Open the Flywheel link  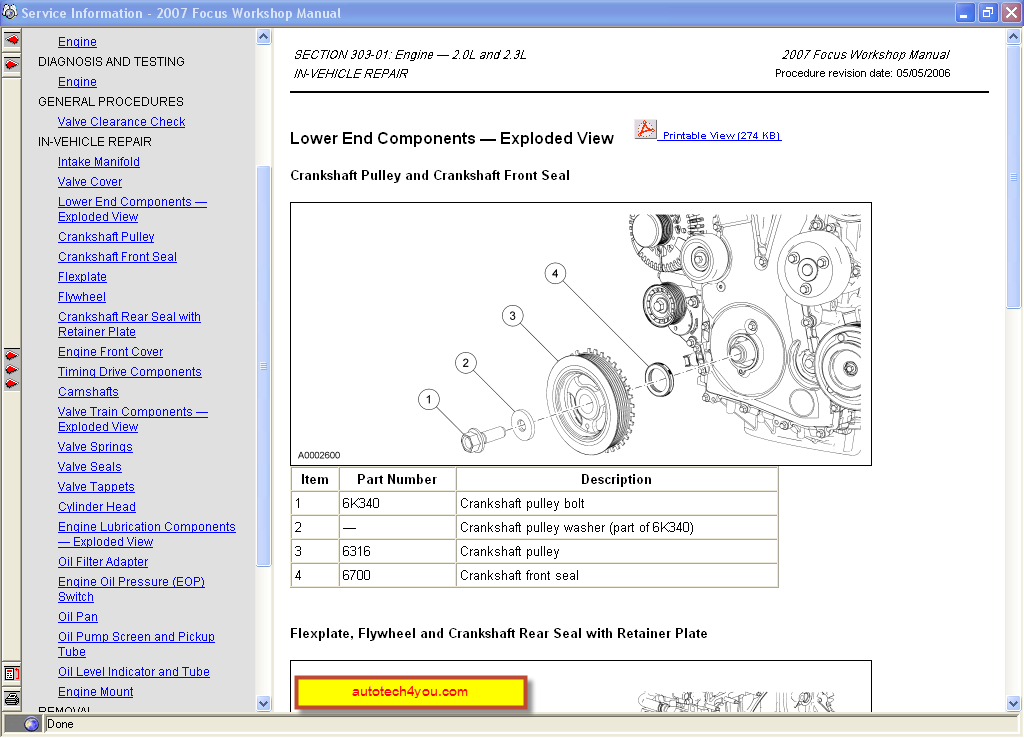click(82, 297)
